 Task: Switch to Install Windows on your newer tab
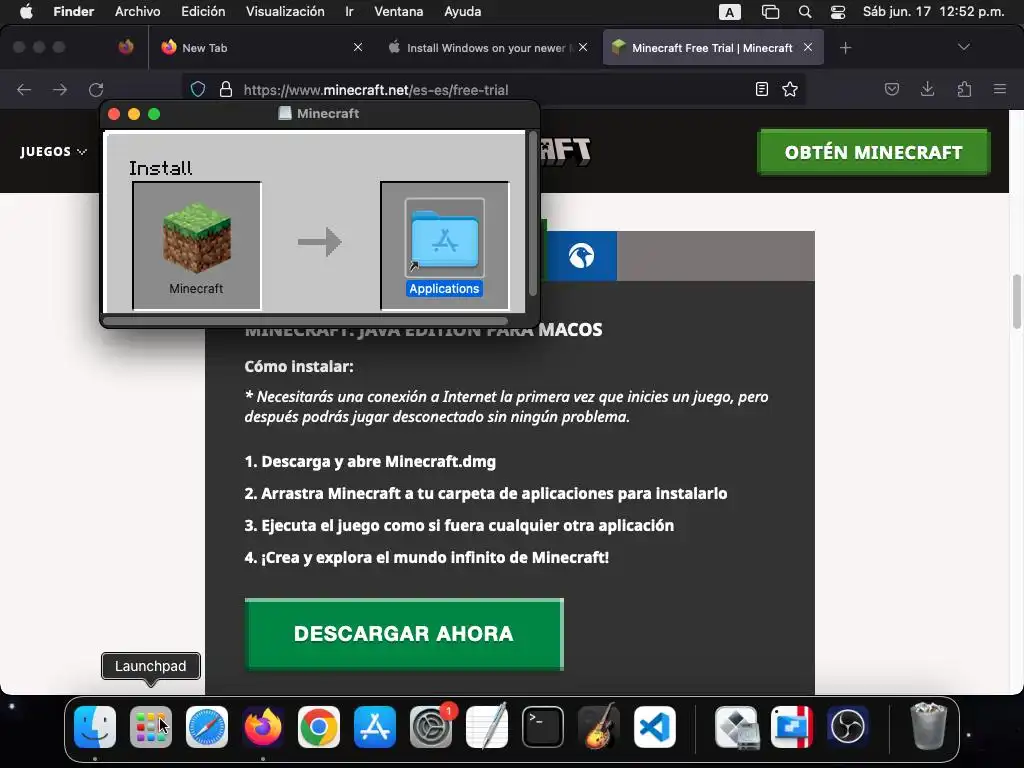[489, 48]
